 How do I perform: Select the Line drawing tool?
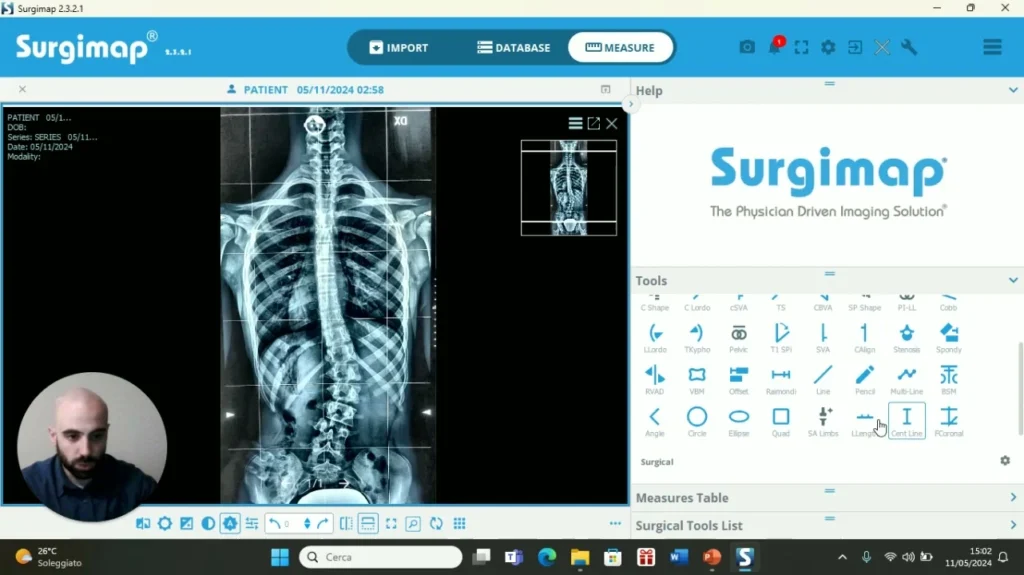tap(823, 380)
